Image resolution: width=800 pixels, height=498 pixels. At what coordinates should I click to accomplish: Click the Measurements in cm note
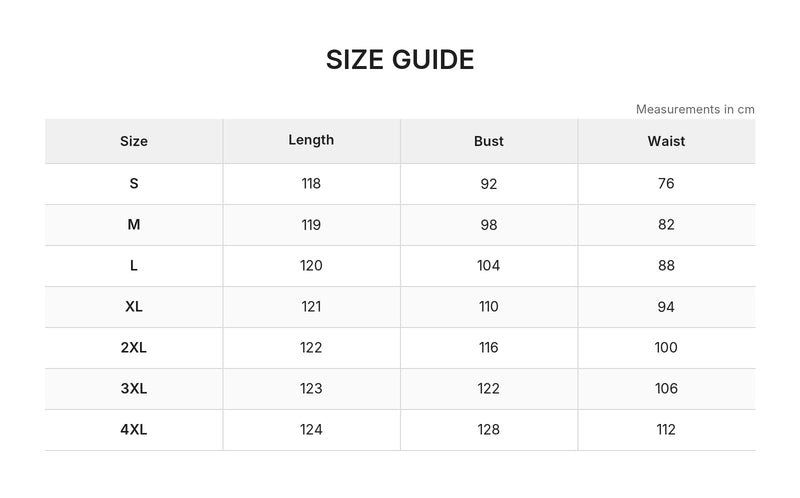point(695,109)
